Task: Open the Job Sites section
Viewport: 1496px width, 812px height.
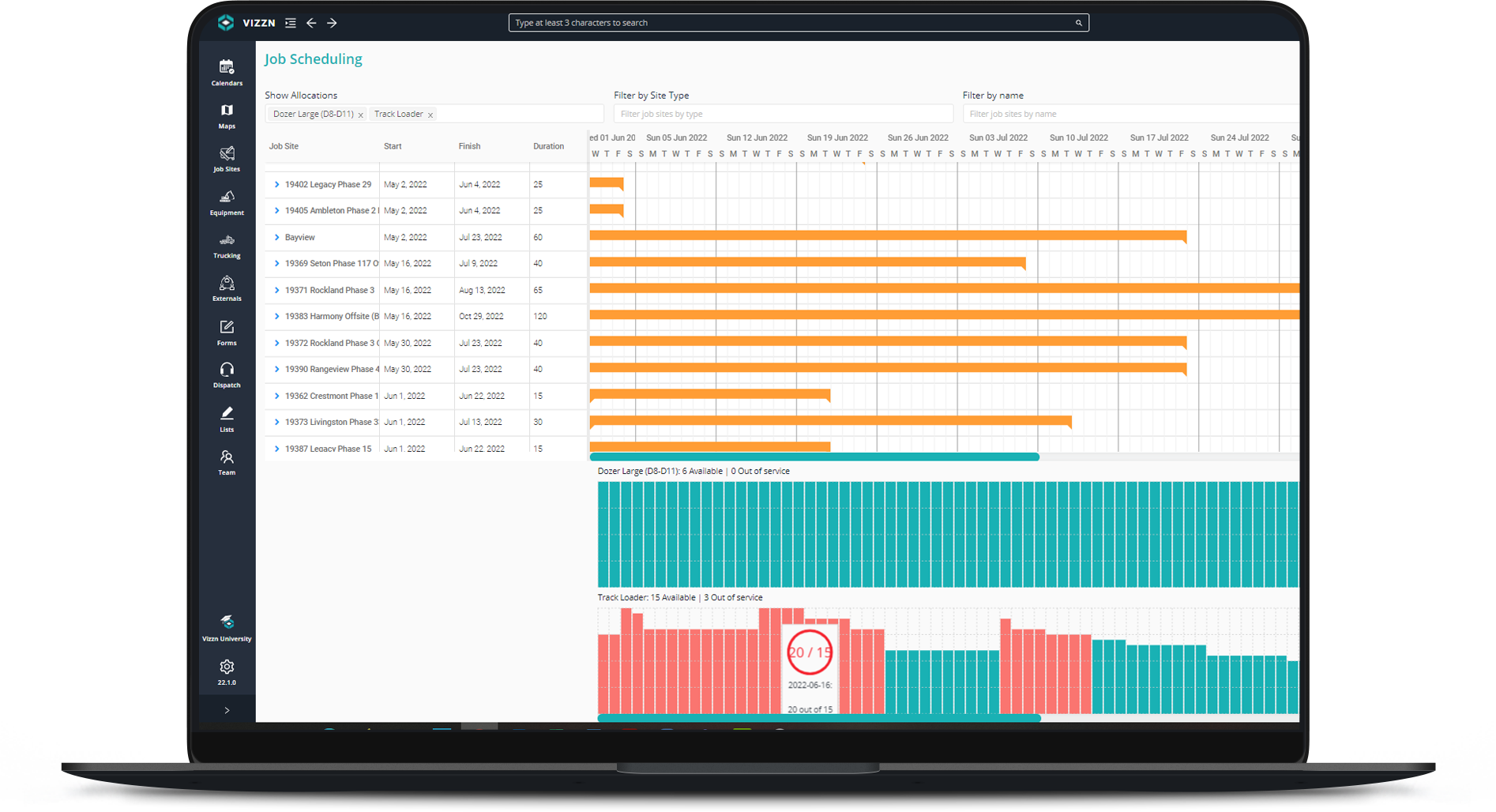Action: point(227,159)
